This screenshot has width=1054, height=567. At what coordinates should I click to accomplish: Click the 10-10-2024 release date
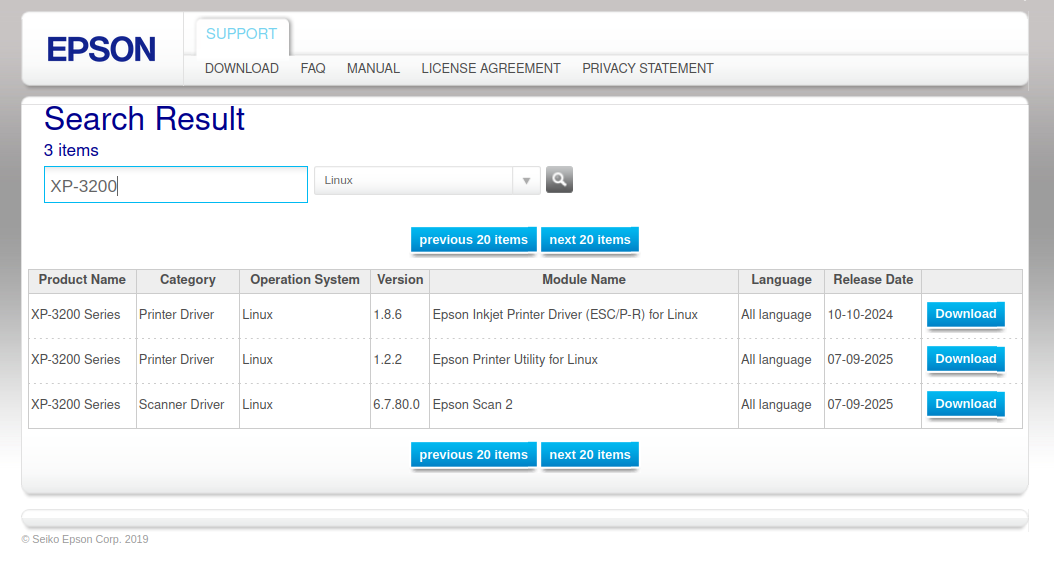pyautogui.click(x=860, y=314)
